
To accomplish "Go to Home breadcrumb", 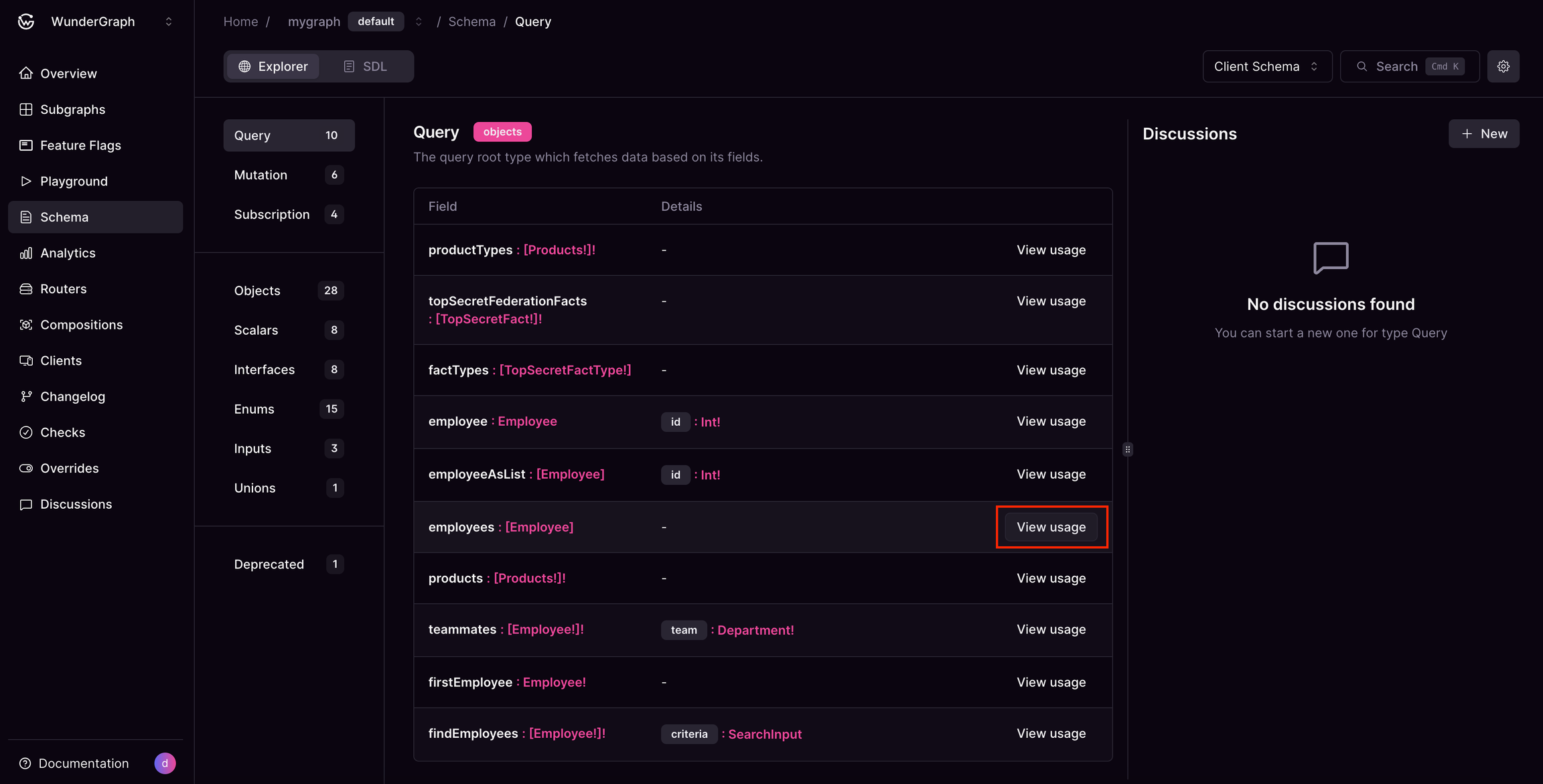I will point(240,21).
